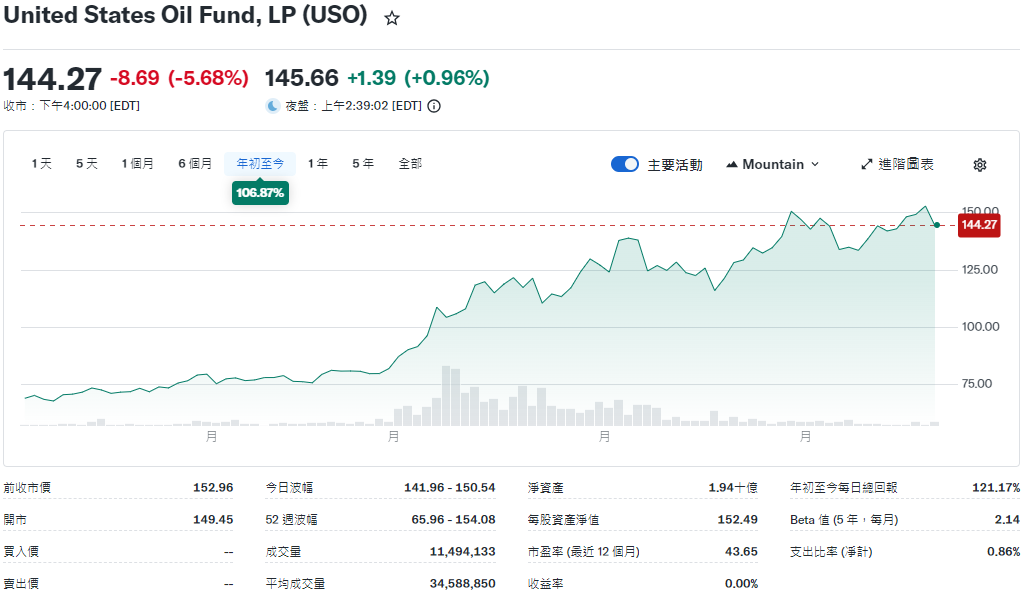
Task: Click the last data point dot on chart
Action: point(936,225)
